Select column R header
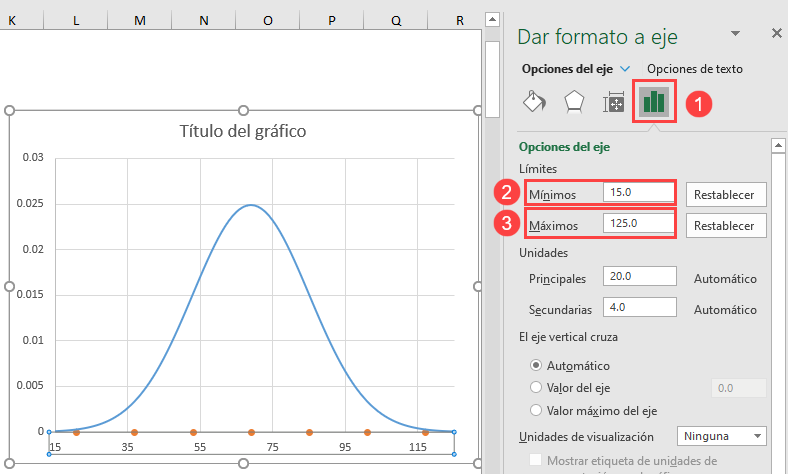This screenshot has height=474, width=788. pyautogui.click(x=459, y=21)
